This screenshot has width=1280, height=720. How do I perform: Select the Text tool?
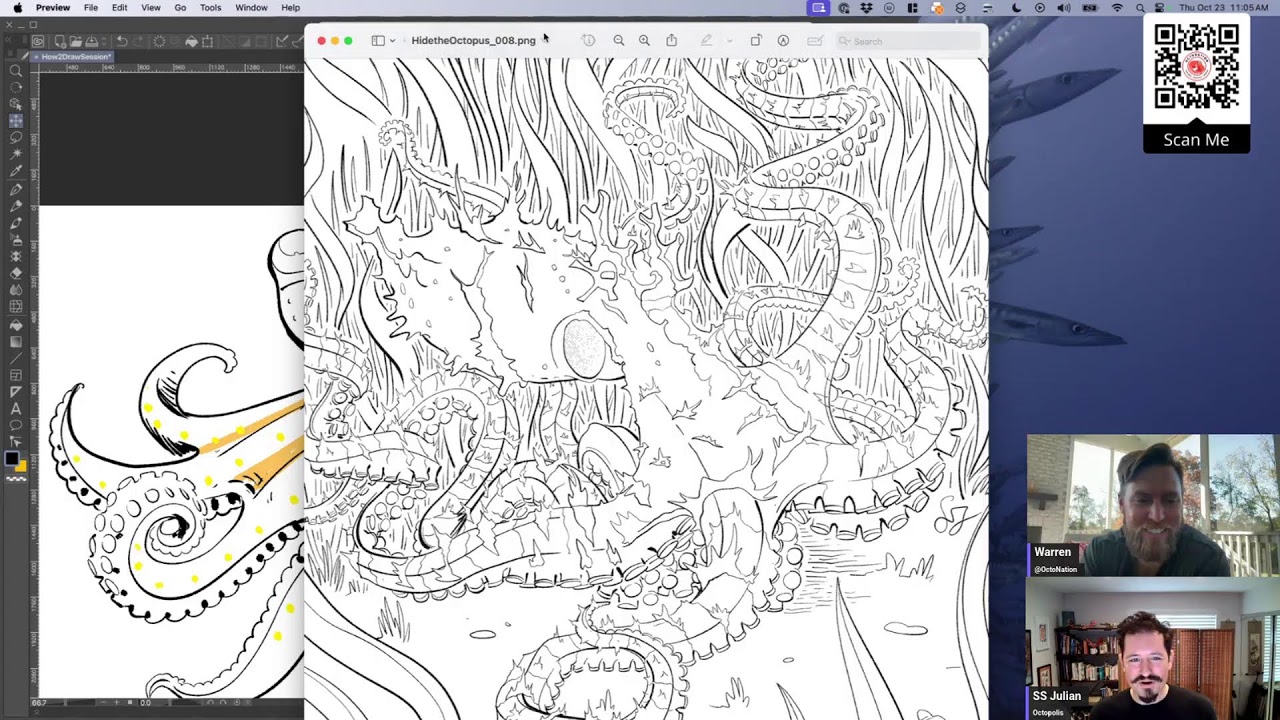(16, 409)
